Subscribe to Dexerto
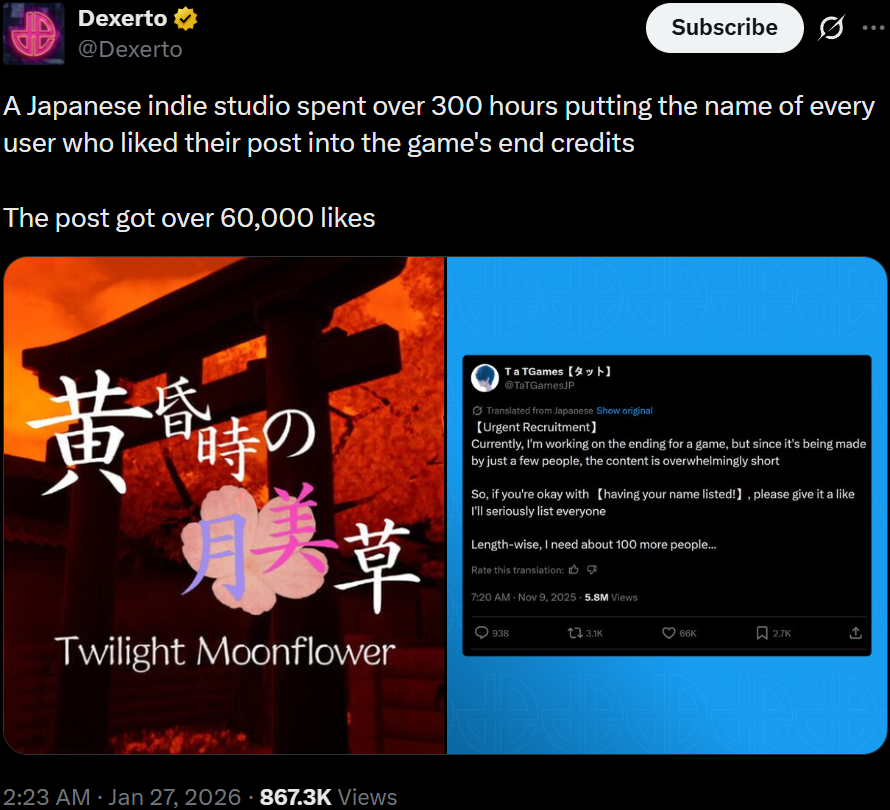The height and width of the screenshot is (810, 890). [724, 28]
